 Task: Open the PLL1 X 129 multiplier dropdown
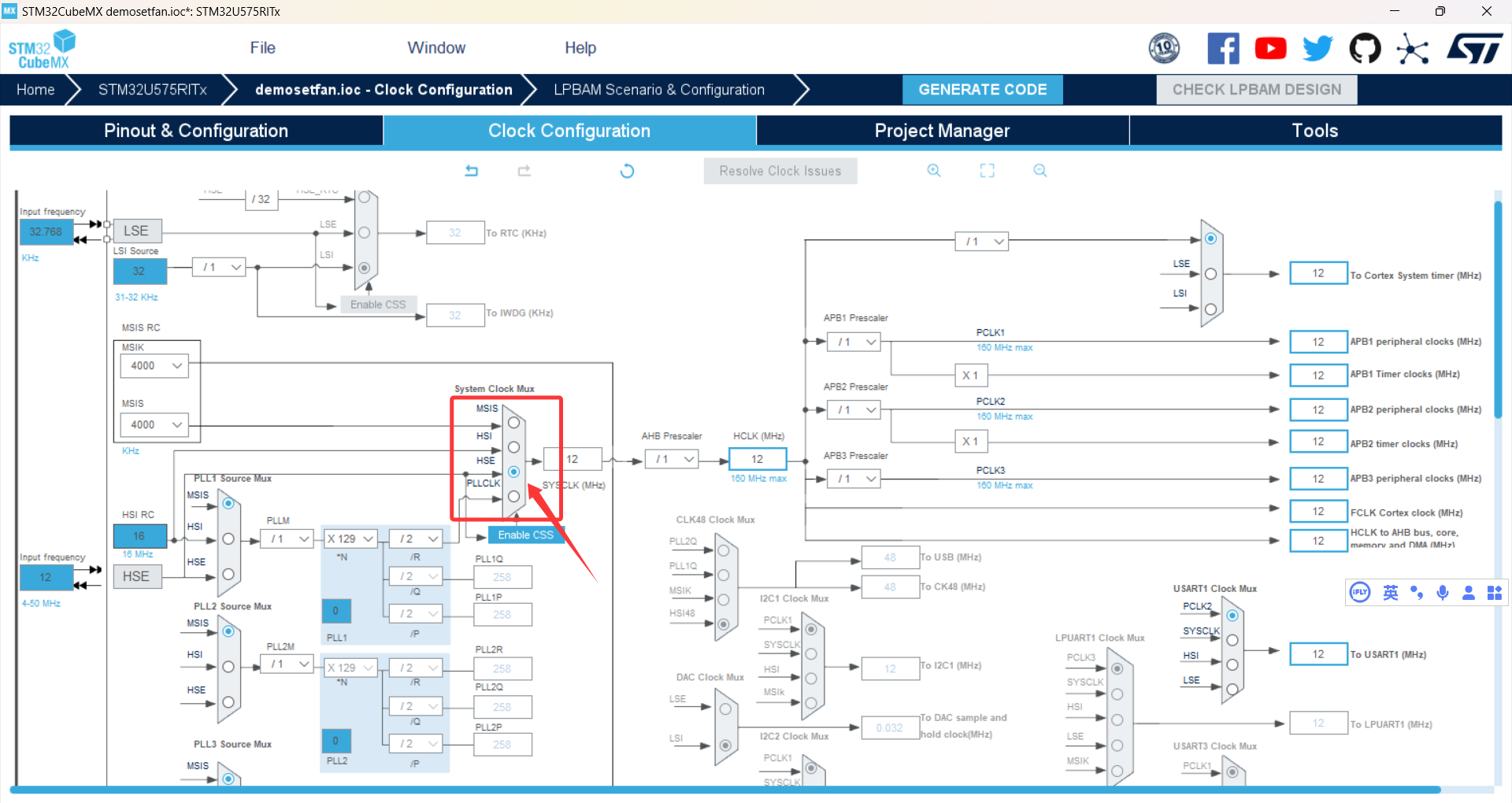click(x=350, y=539)
